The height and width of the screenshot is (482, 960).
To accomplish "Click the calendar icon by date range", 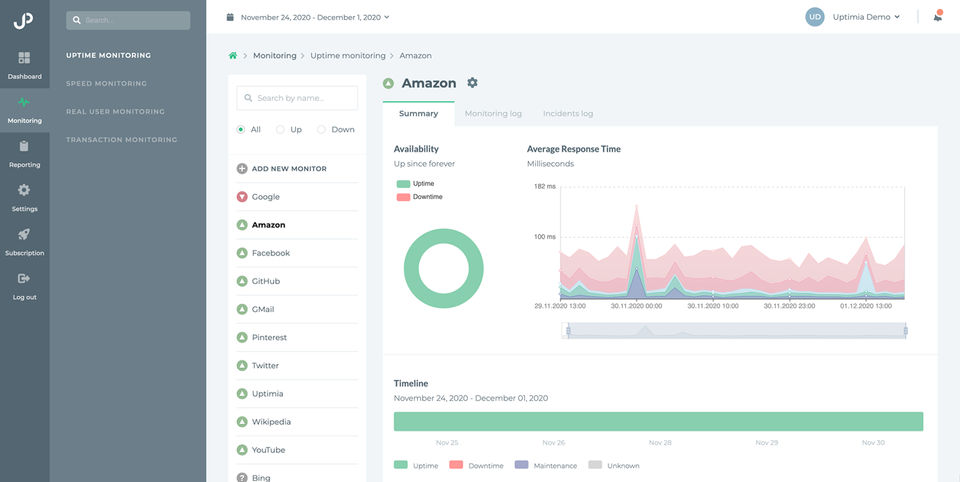I will tap(230, 17).
